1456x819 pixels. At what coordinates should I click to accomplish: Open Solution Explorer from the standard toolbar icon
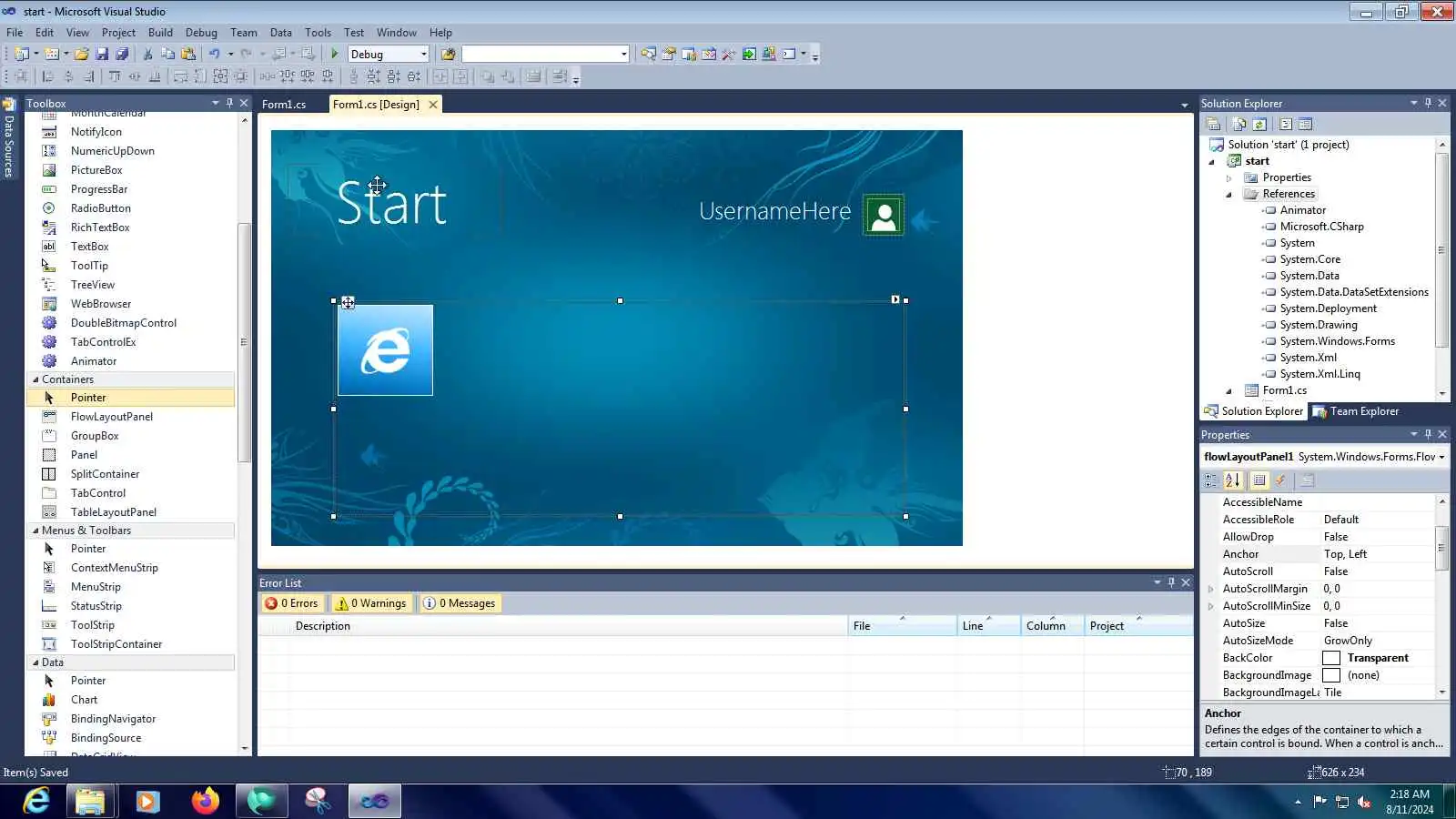[648, 55]
